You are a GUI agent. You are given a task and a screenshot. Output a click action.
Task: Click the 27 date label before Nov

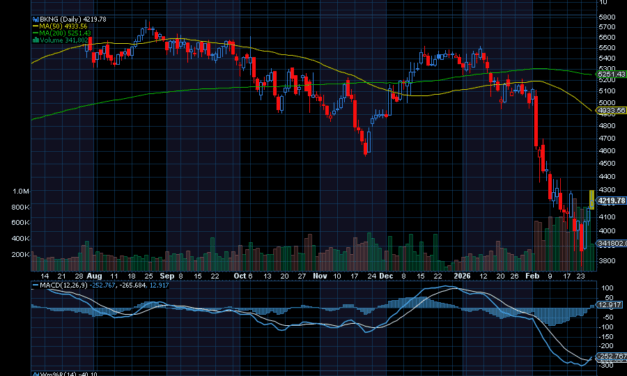coord(302,276)
